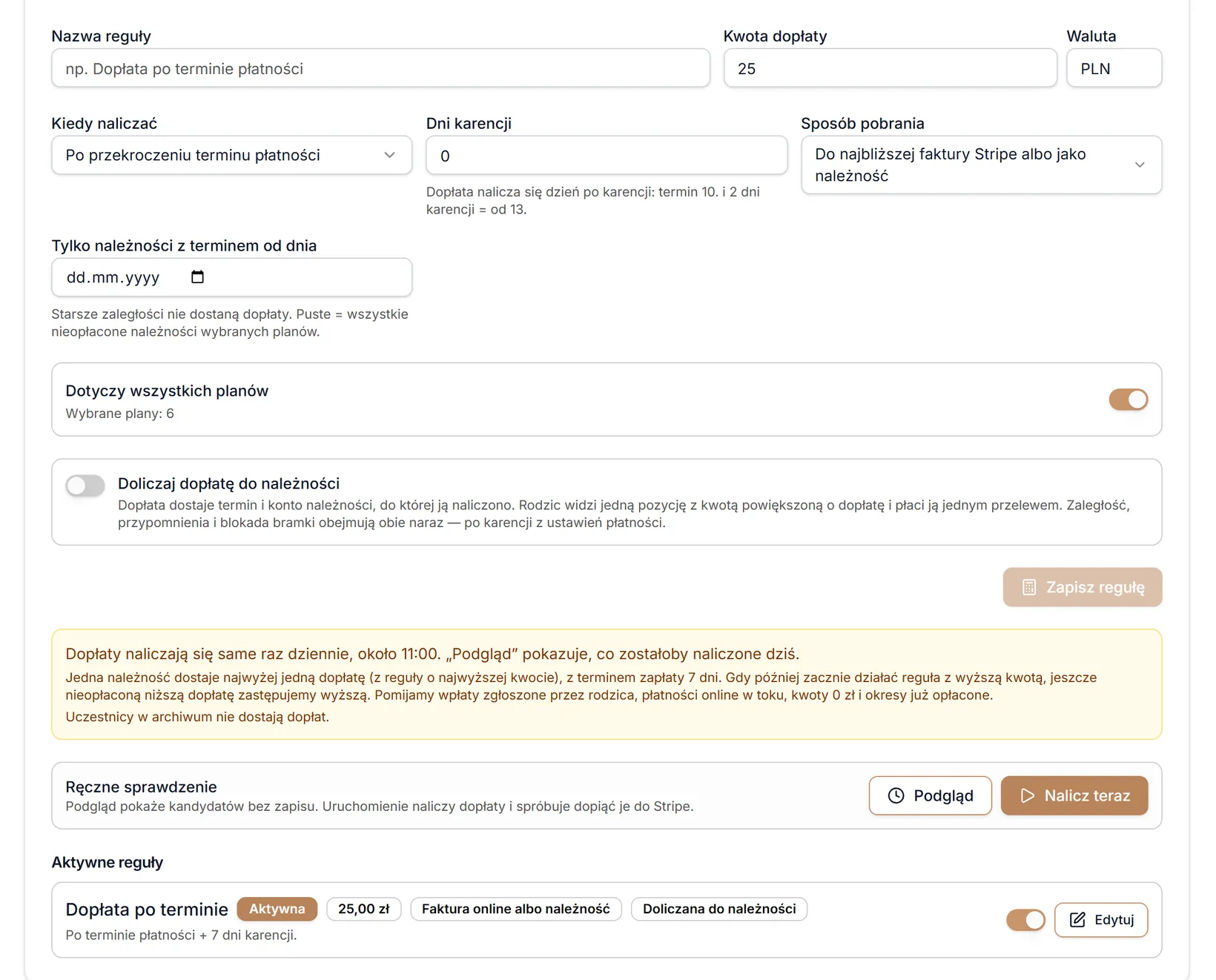Click the Aktywna status badge
1216x980 pixels.
(x=277, y=909)
